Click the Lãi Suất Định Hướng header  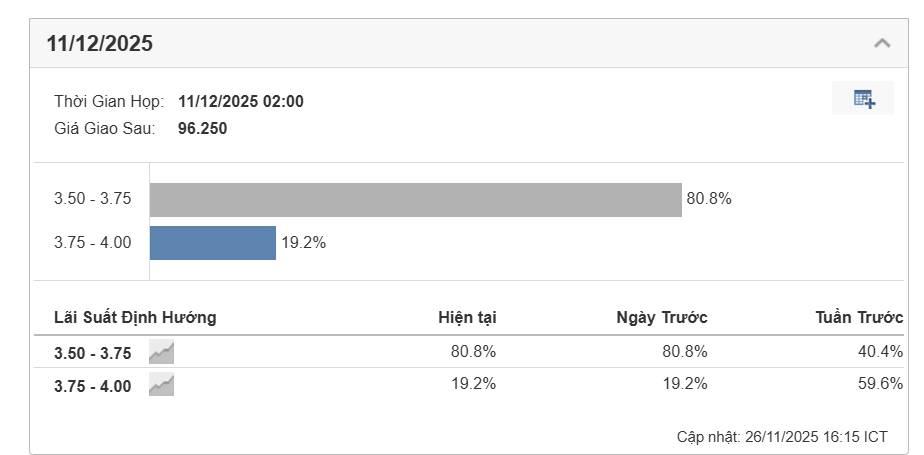pos(135,318)
